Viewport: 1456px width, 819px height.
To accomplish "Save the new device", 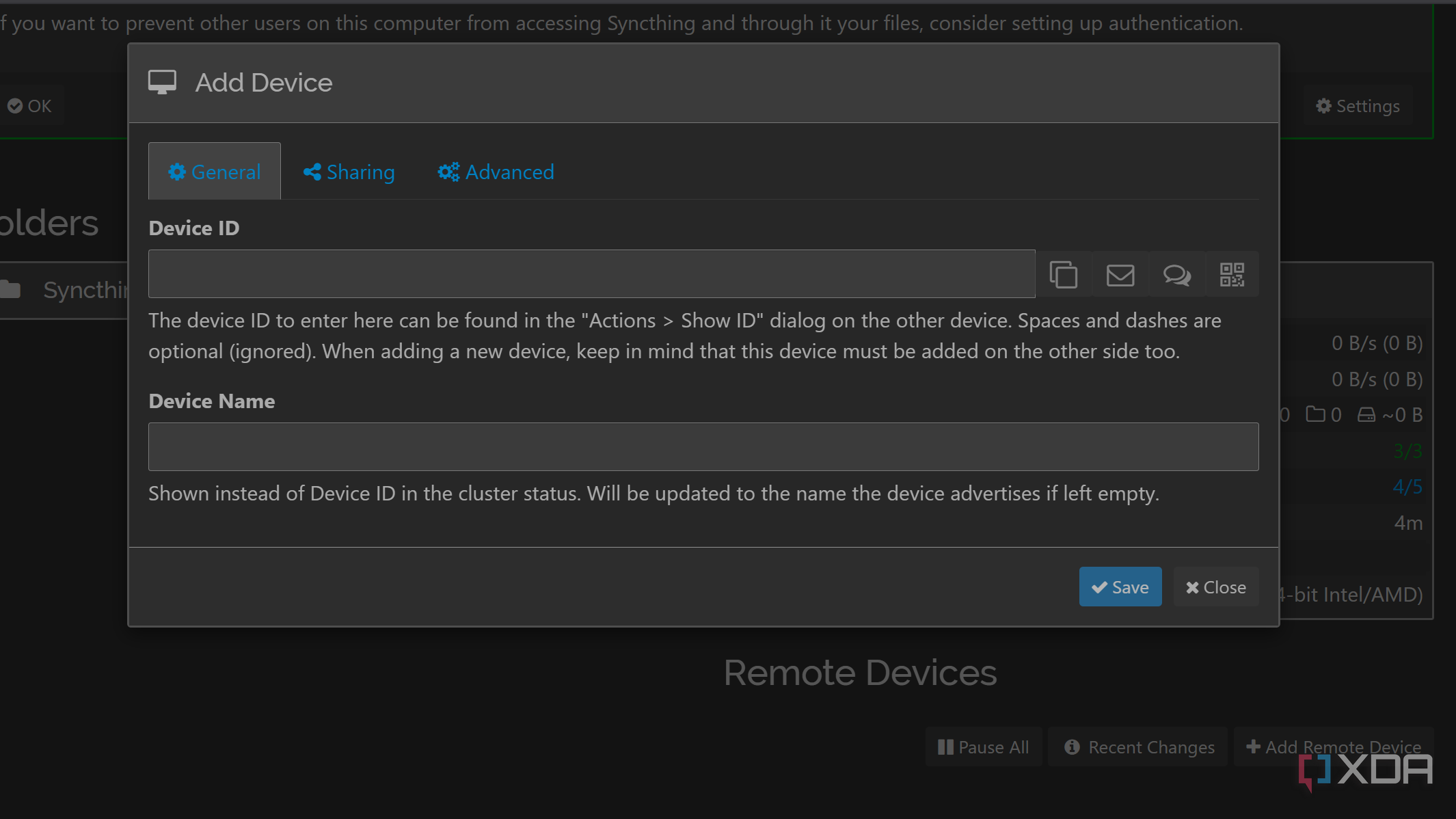I will [1120, 587].
